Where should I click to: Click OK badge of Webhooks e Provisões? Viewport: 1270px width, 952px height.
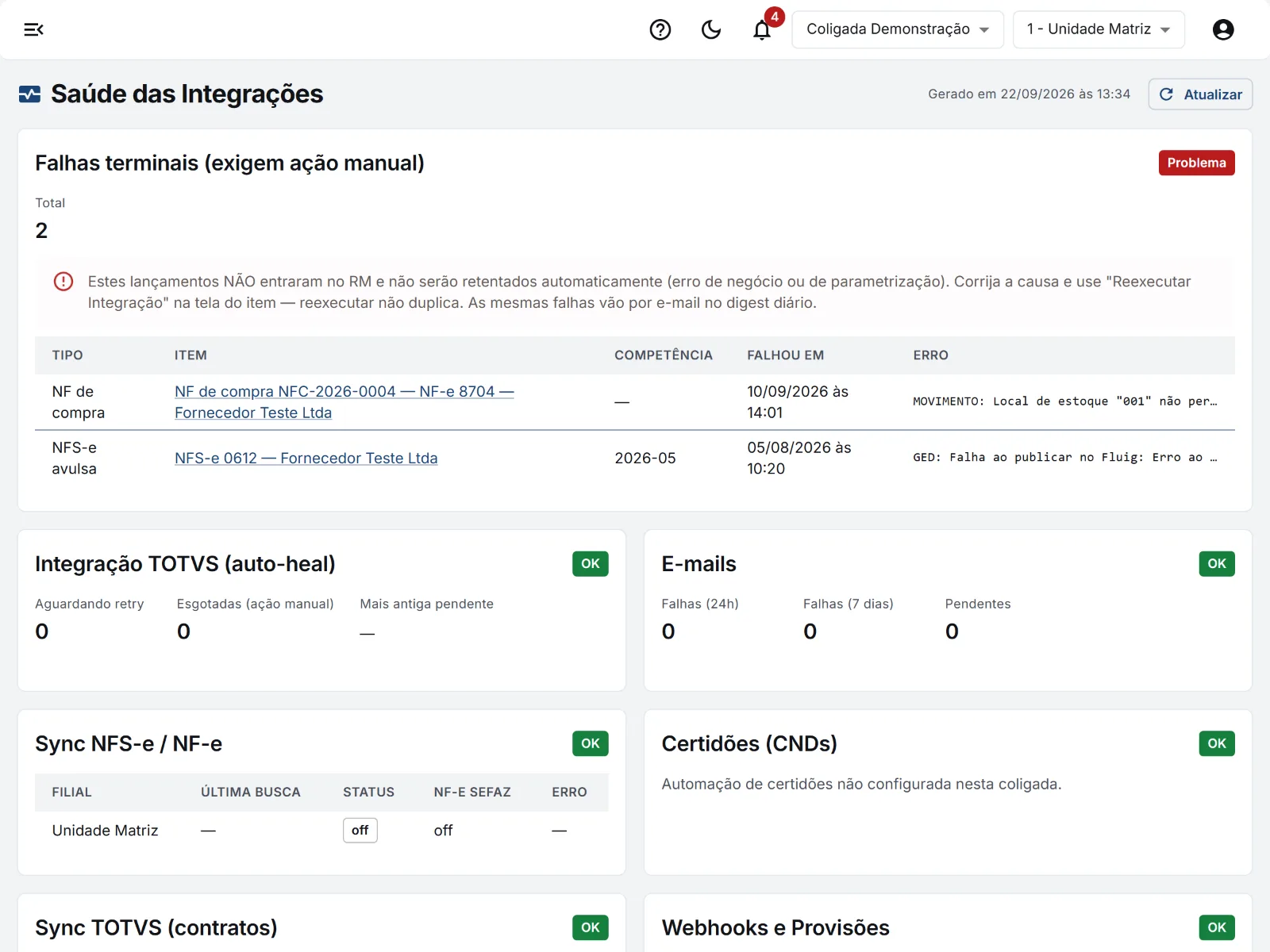point(1217,927)
